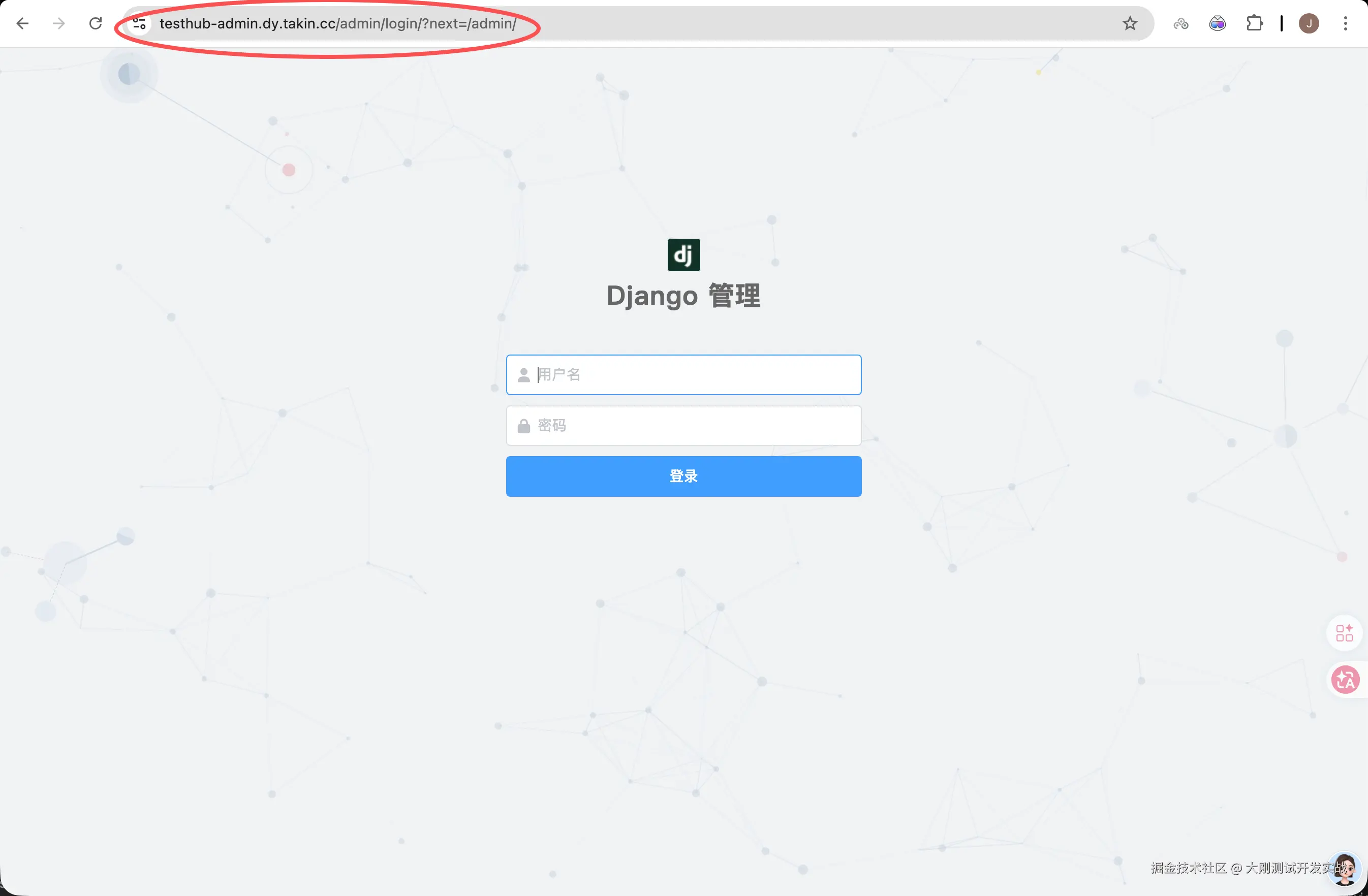Open the cloud extension icon

point(1180,23)
